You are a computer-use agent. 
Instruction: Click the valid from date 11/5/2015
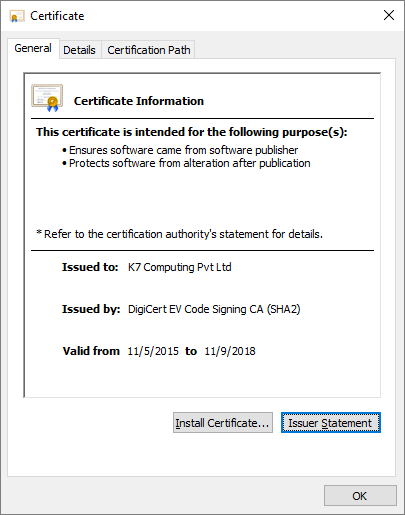coord(153,351)
